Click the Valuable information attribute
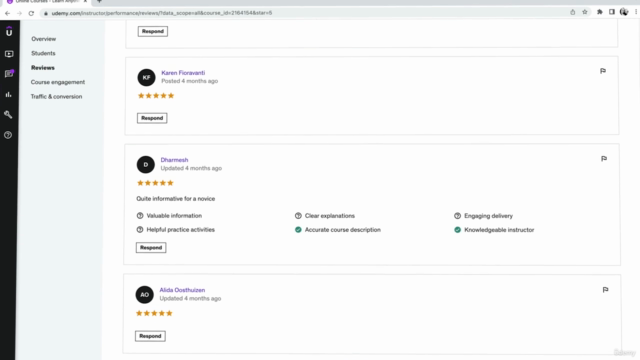 169,216
